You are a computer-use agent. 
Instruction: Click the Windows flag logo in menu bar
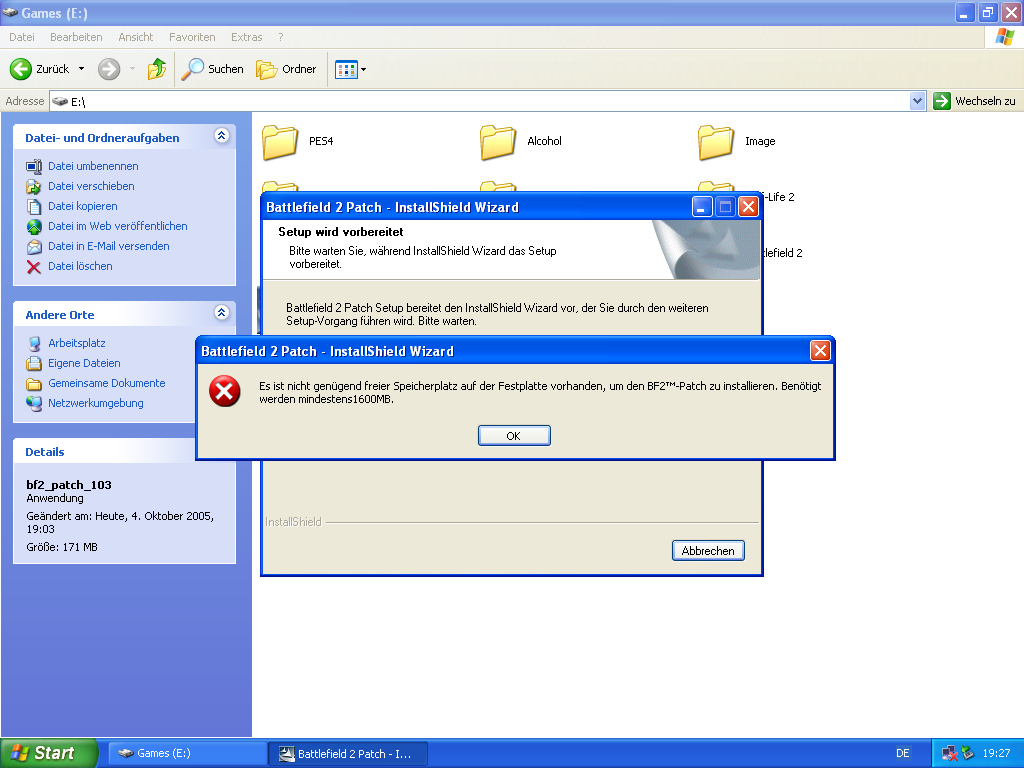coord(1004,37)
